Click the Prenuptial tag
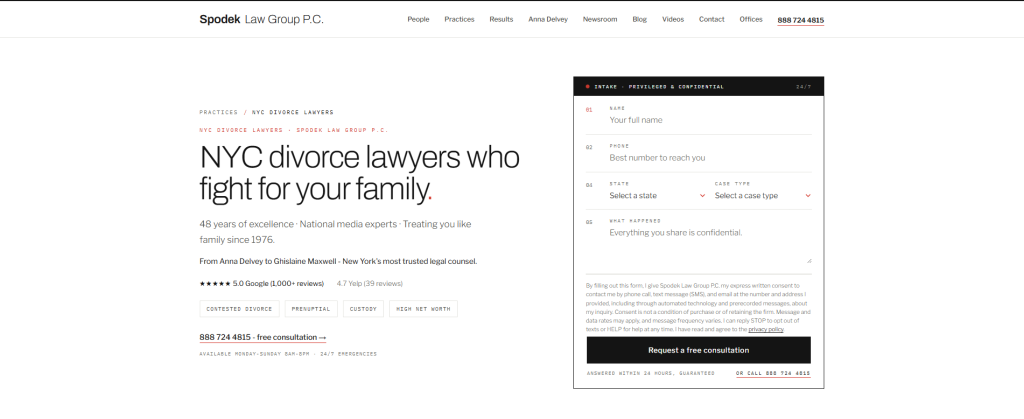The height and width of the screenshot is (419, 1024). click(311, 309)
